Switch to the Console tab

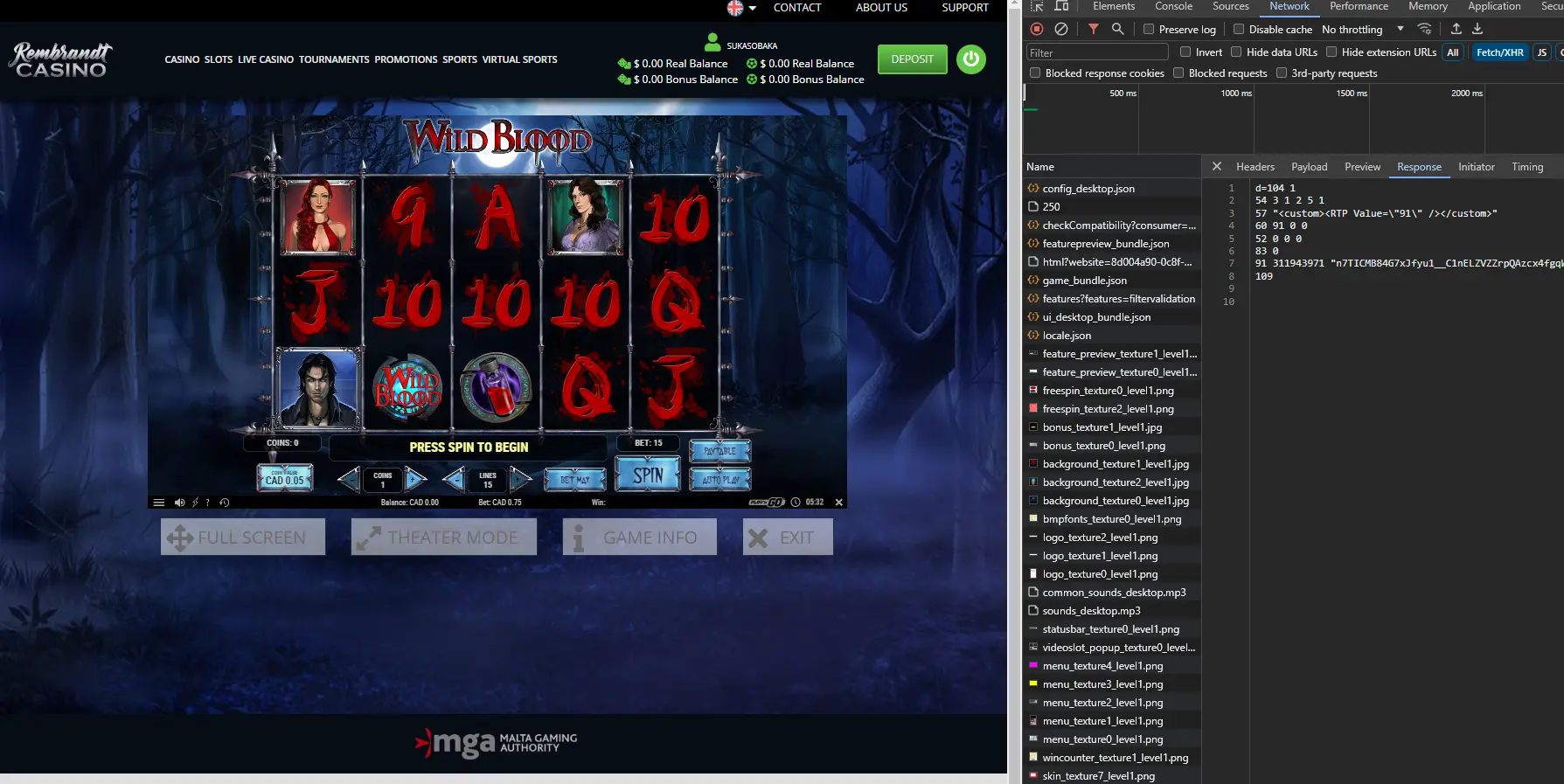(x=1173, y=6)
